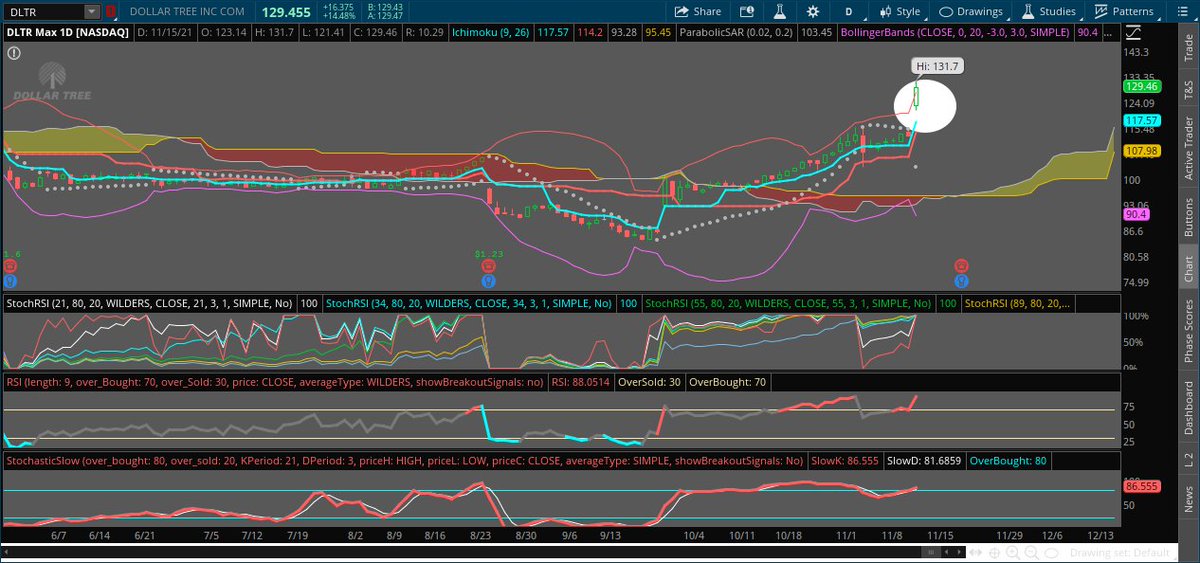The image size is (1200, 563).
Task: Open the Patterns menu
Action: coord(1125,12)
